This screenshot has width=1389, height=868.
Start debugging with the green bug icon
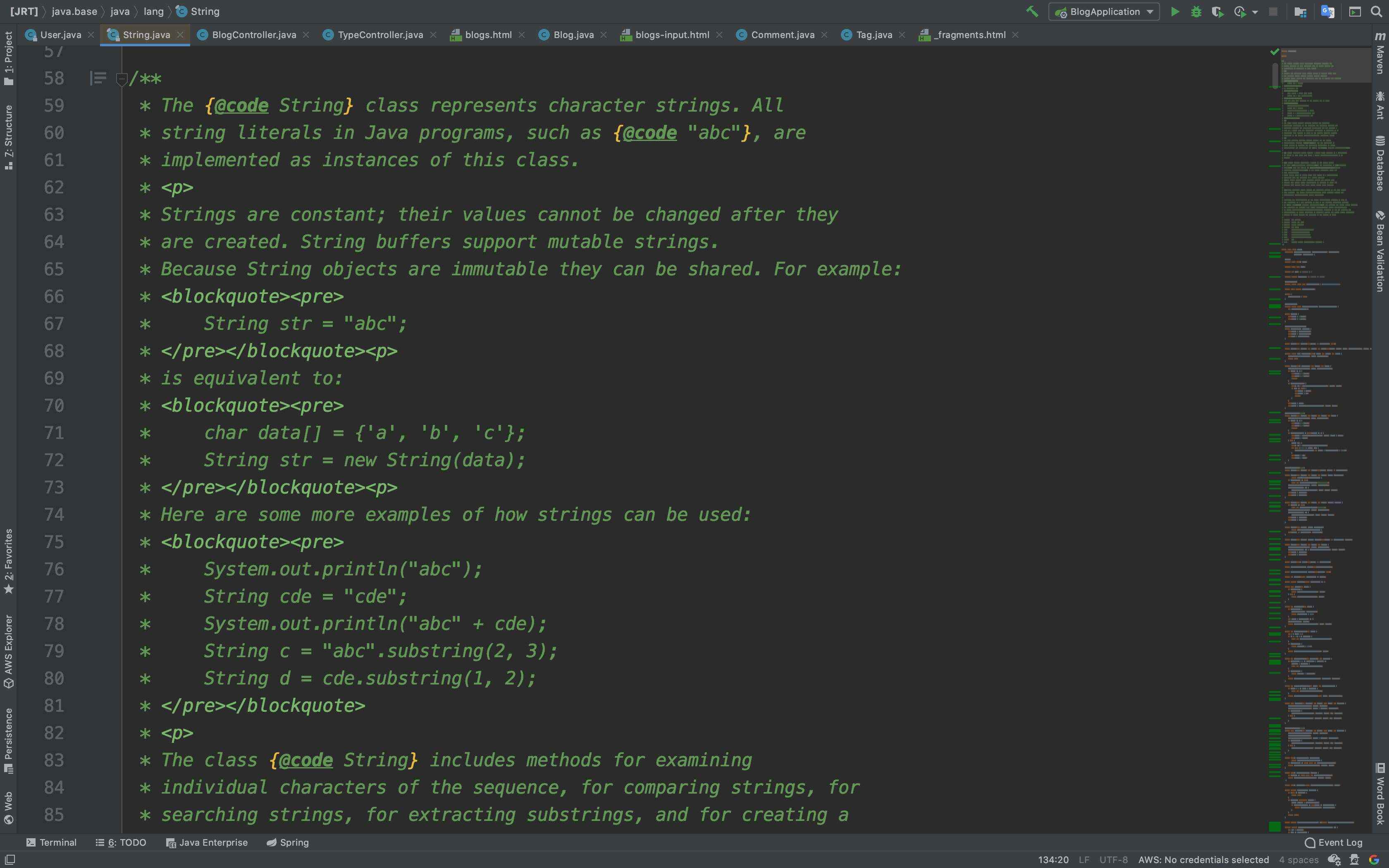1196,12
